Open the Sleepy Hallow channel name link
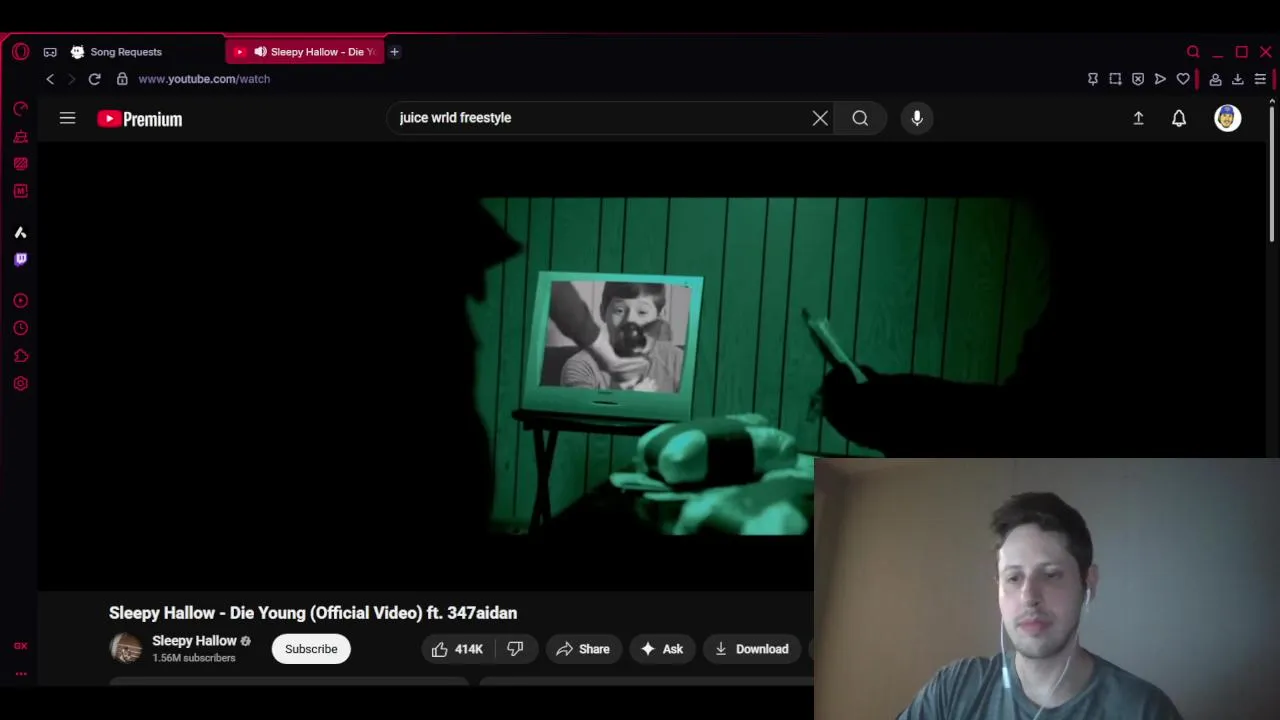 (x=194, y=641)
